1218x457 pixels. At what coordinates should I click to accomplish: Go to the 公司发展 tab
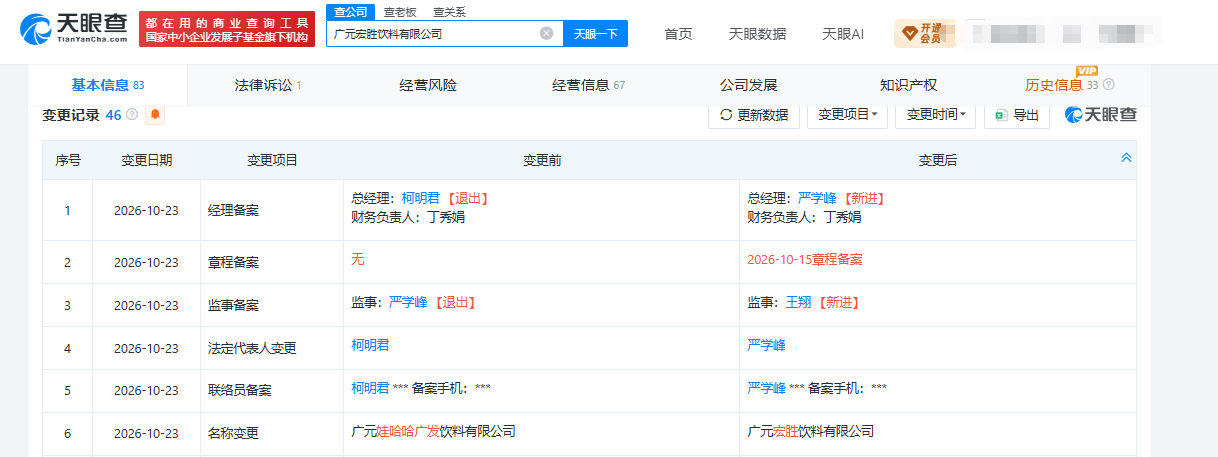[748, 85]
